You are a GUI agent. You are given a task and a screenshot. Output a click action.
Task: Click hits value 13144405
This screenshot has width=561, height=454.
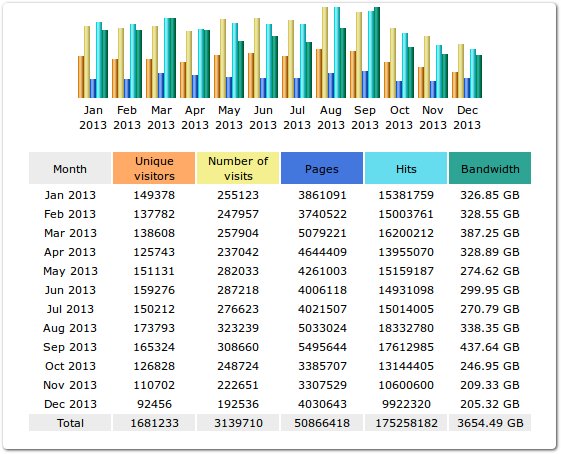pyautogui.click(x=406, y=366)
